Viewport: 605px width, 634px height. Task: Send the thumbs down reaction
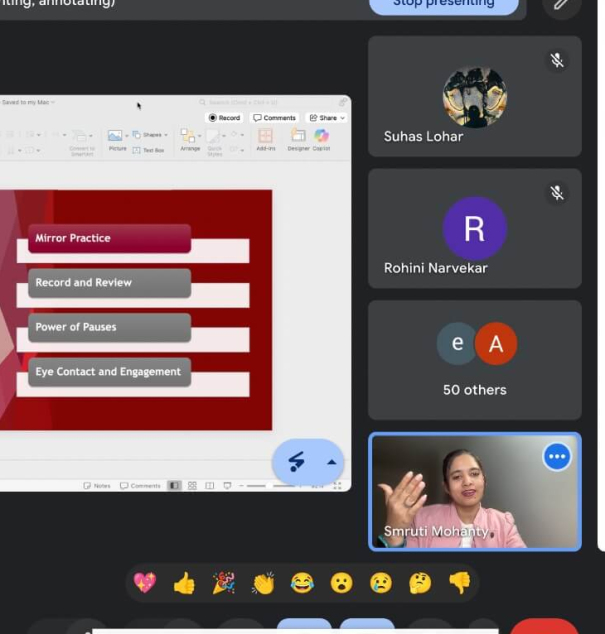(459, 583)
